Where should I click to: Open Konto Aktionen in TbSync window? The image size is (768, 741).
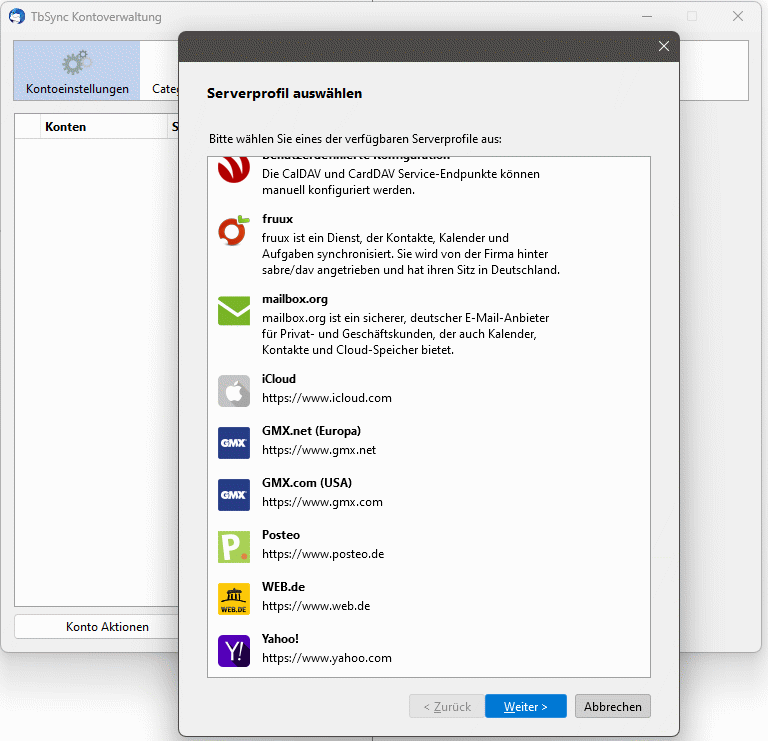(97, 626)
